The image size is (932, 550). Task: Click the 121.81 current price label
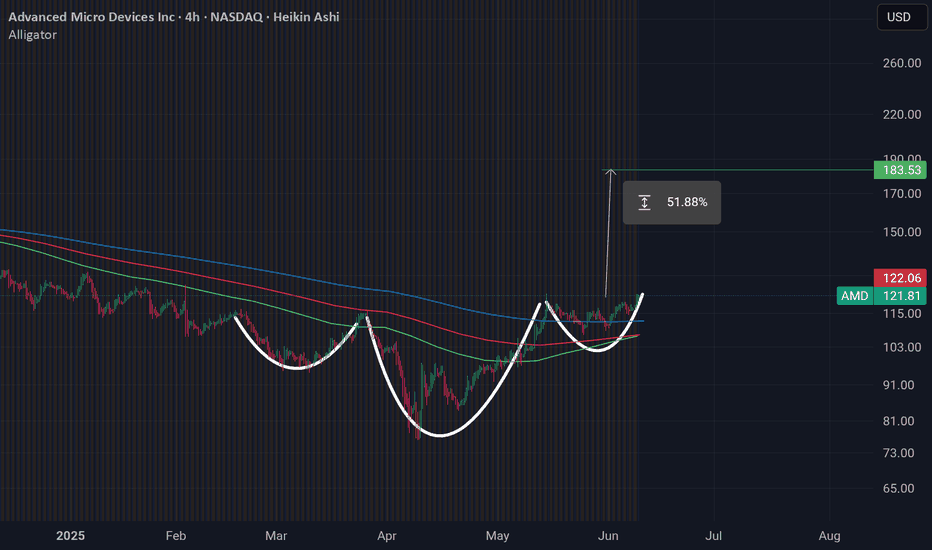point(900,296)
